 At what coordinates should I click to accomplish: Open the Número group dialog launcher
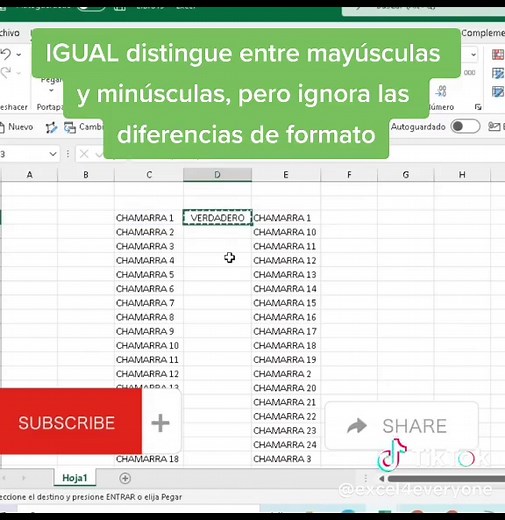(478, 107)
